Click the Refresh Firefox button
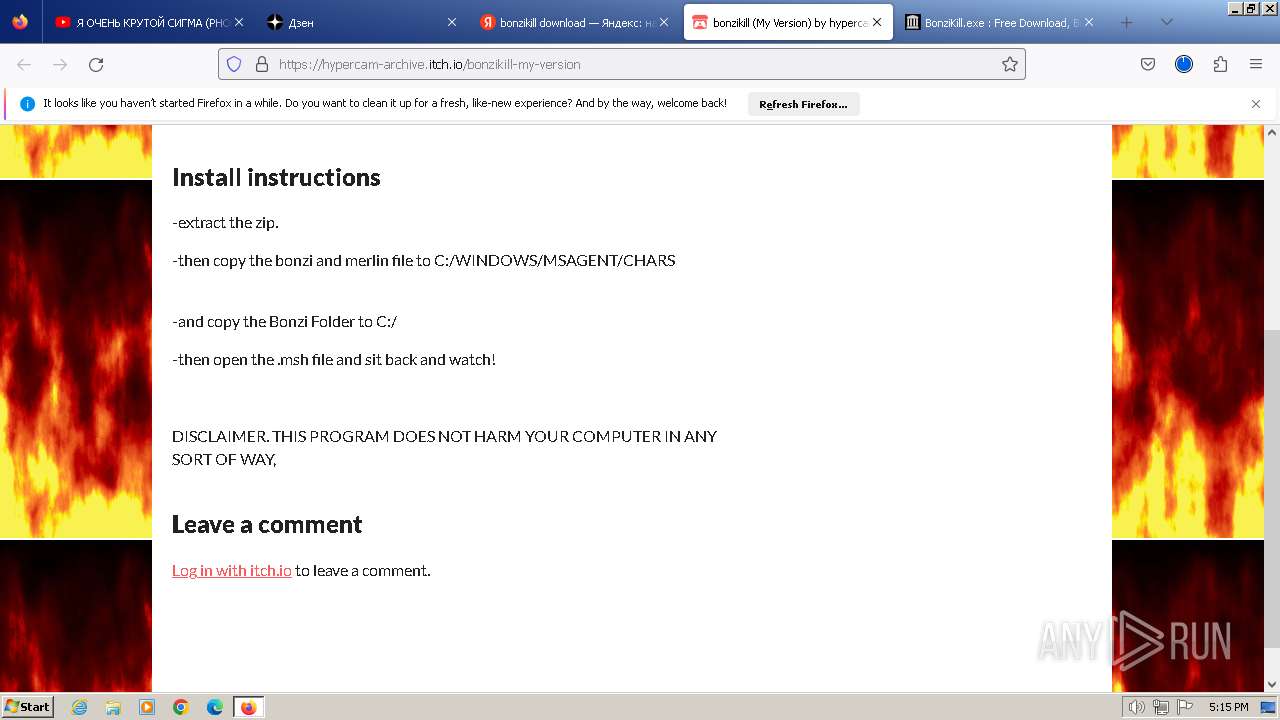 [803, 104]
